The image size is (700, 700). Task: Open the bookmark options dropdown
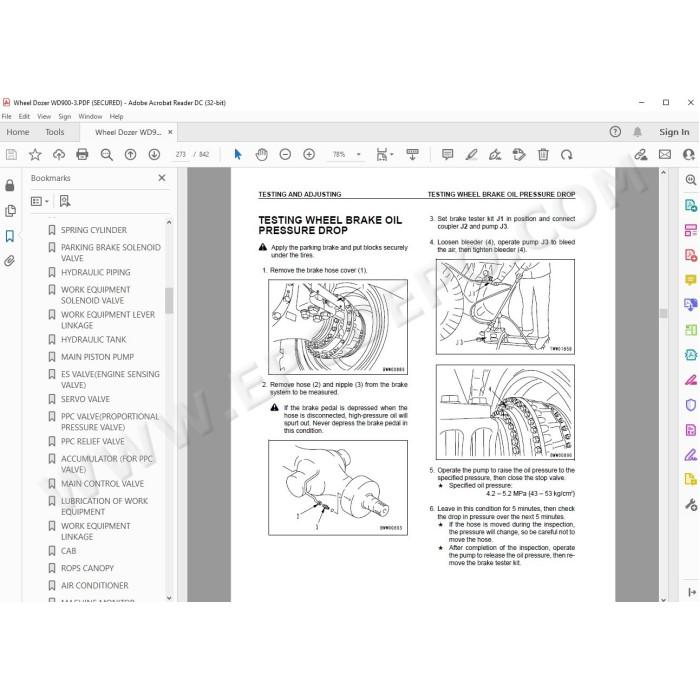point(40,201)
